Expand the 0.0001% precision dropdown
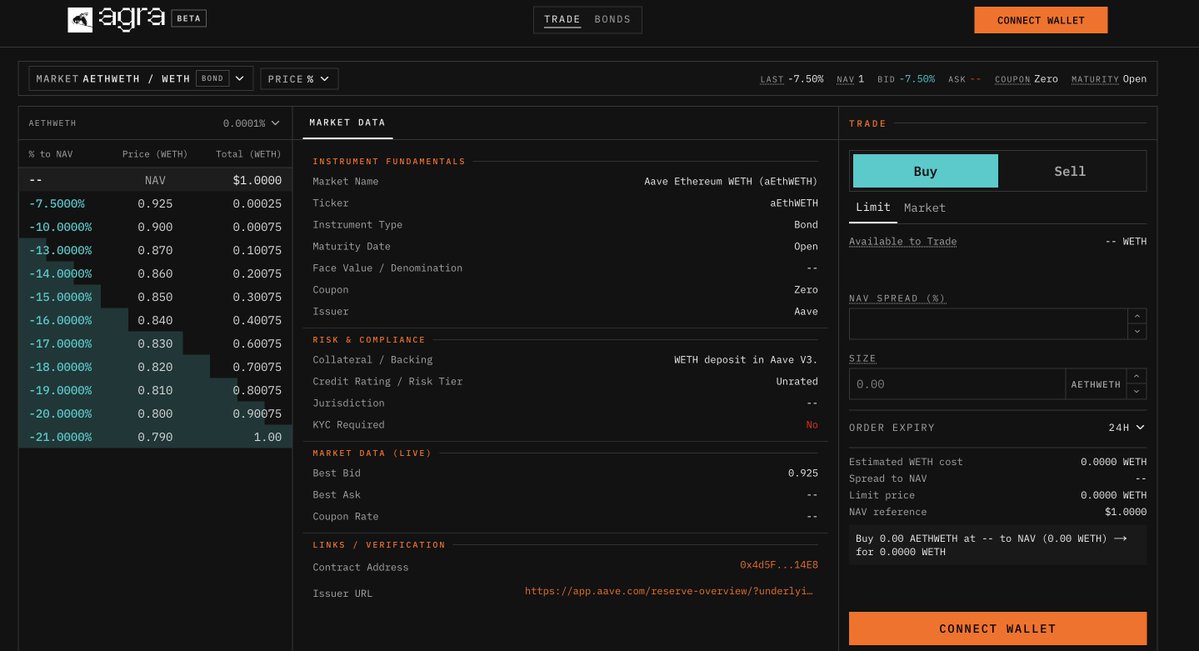This screenshot has height=651, width=1199. click(251, 123)
